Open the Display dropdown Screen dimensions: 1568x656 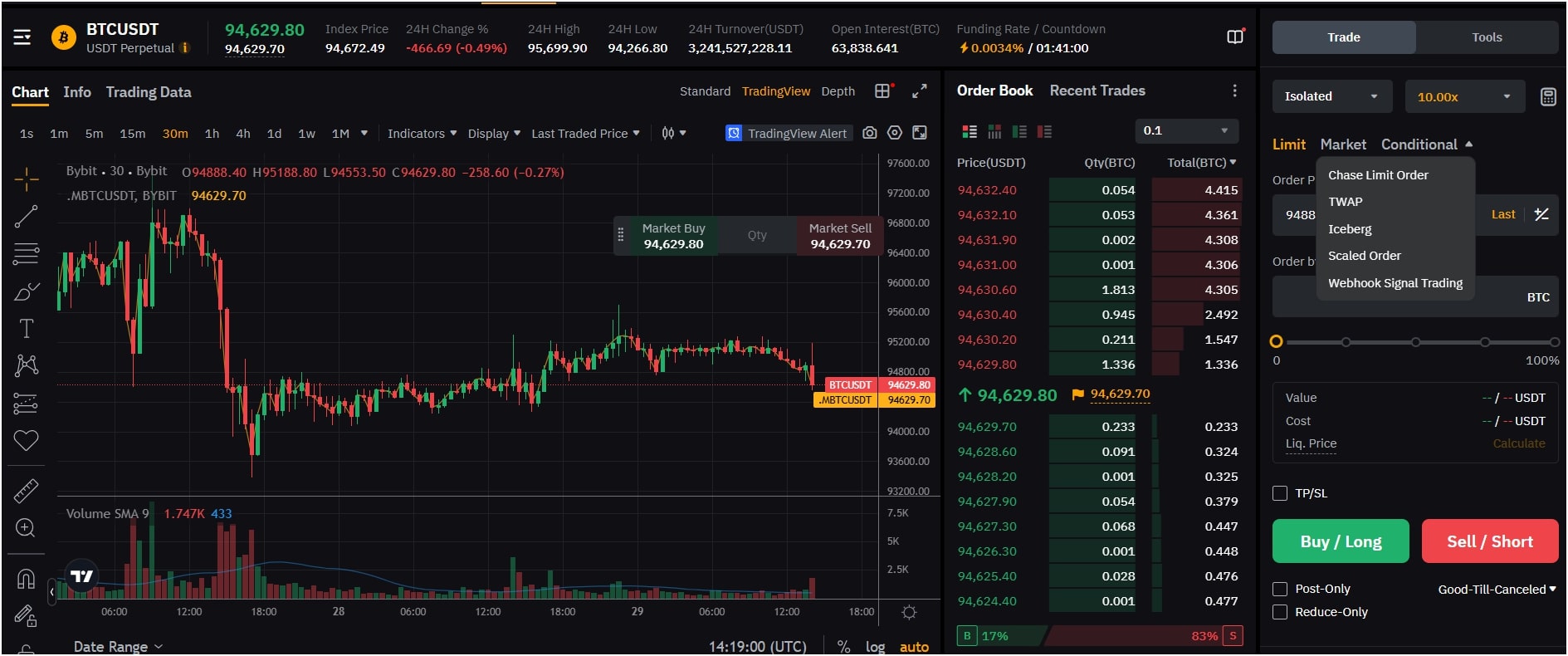tap(494, 134)
